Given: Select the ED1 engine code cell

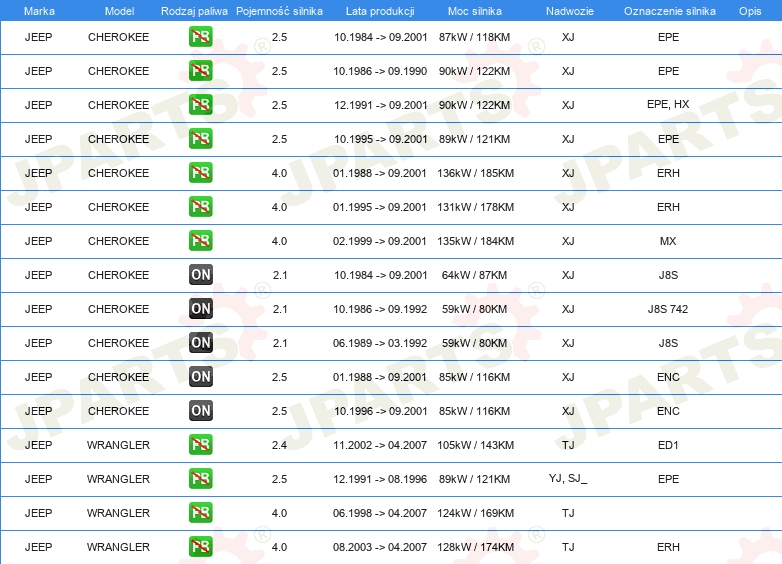Looking at the screenshot, I should [x=668, y=445].
